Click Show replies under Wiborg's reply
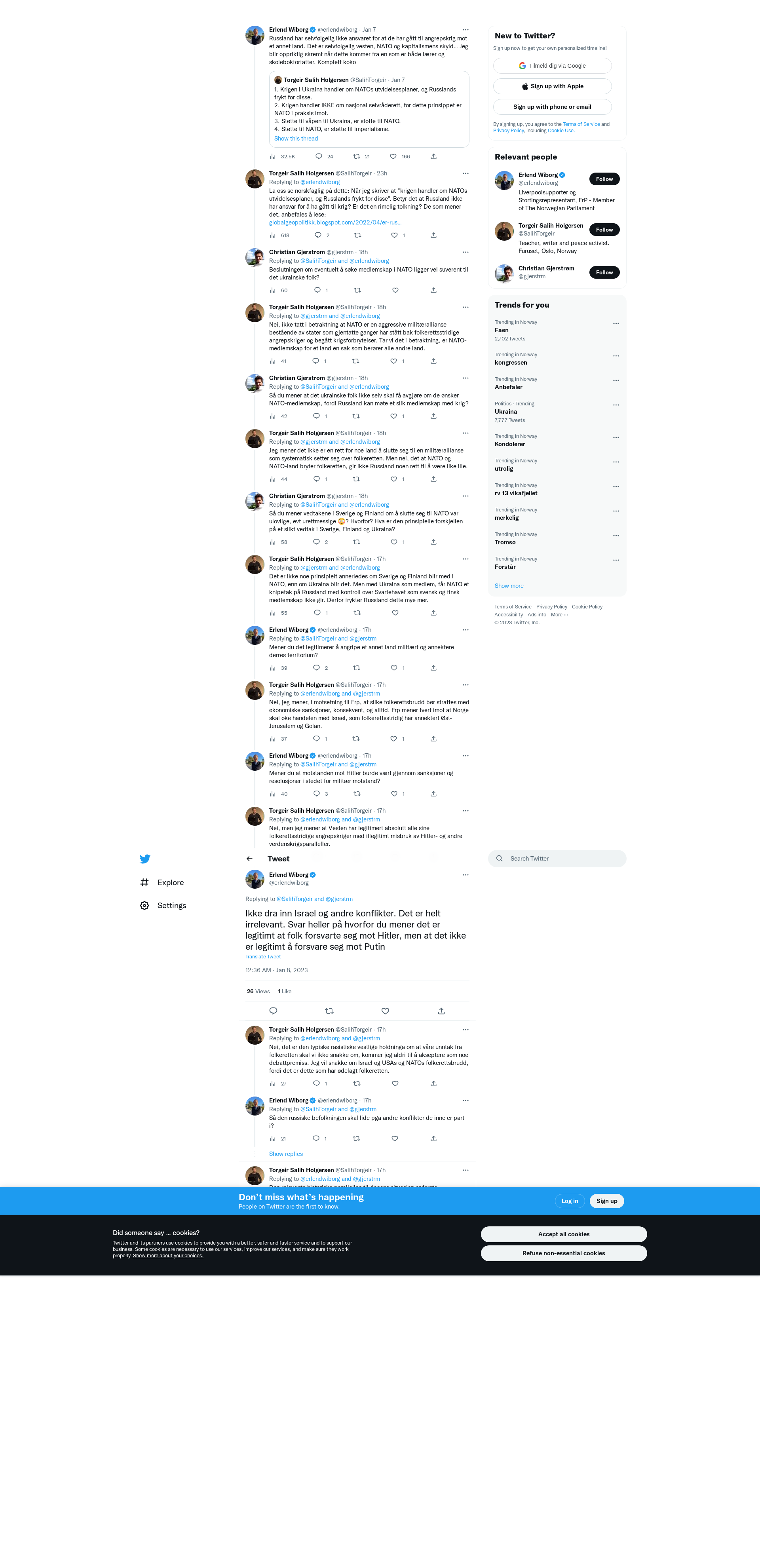760x1568 pixels. (x=286, y=1154)
